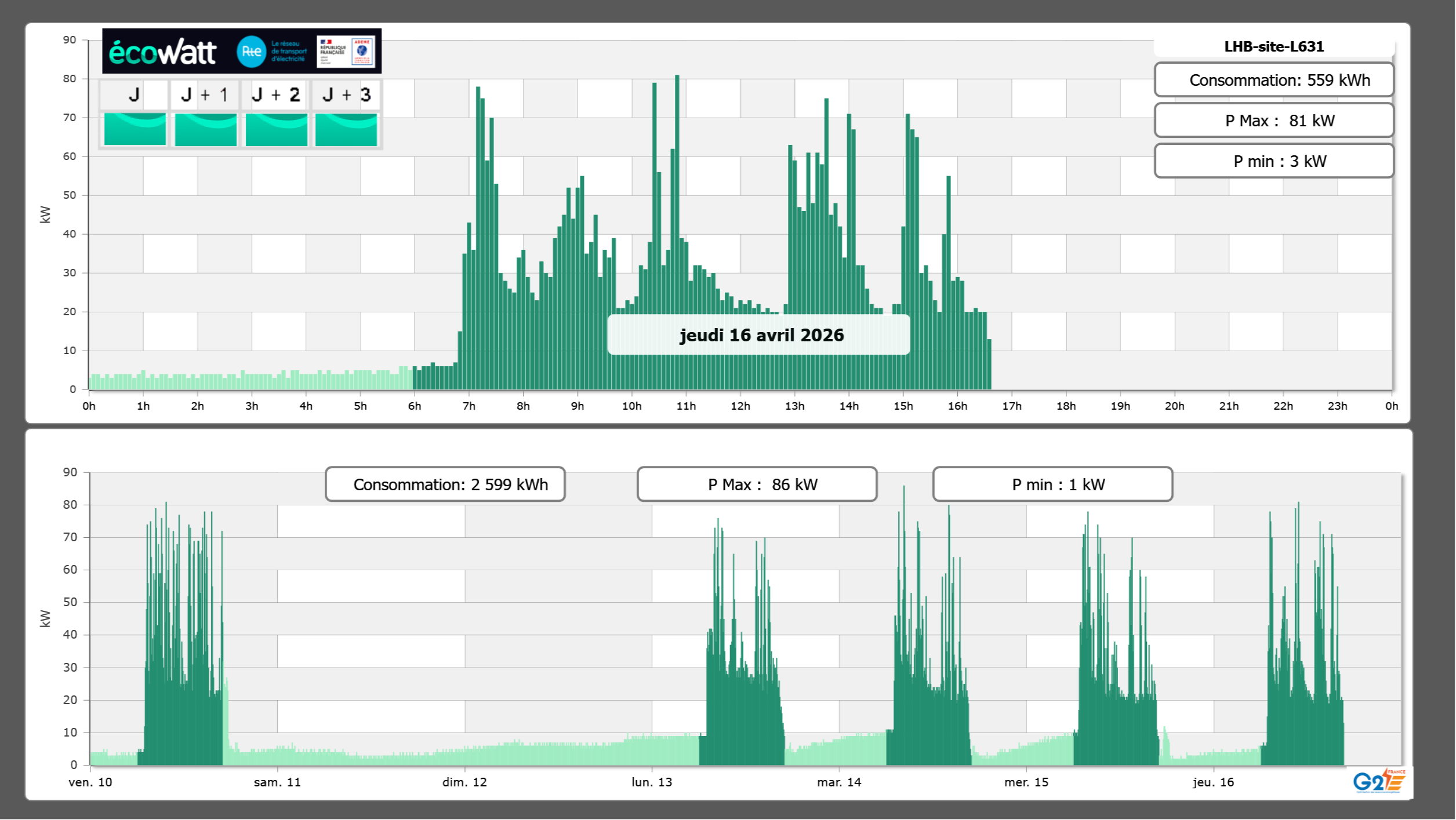The image size is (1456, 820).
Task: Click the 12h tick on daily chart
Action: pos(740,406)
